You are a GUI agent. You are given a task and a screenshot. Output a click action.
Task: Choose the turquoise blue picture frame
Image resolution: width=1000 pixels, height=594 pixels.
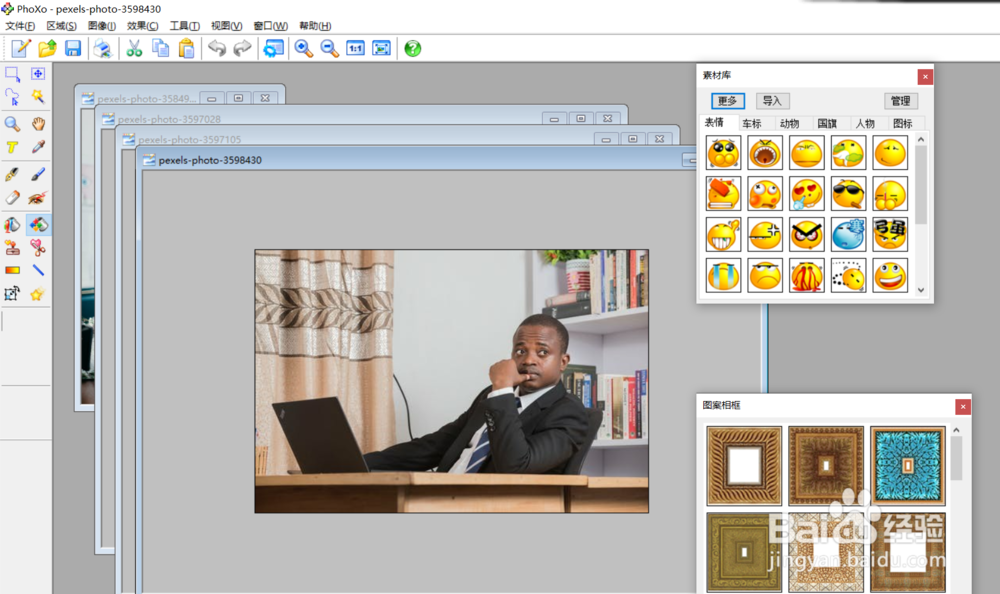[908, 466]
